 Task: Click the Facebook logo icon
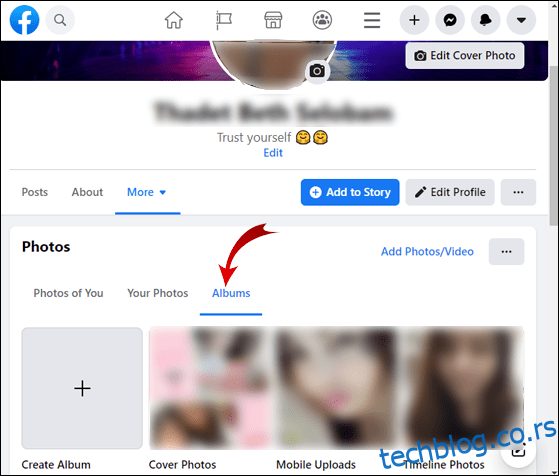click(24, 20)
